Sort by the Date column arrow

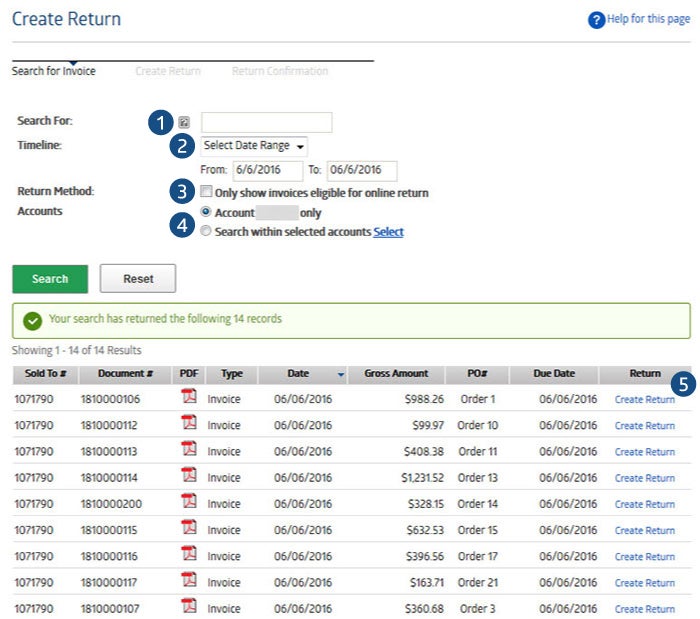(342, 375)
